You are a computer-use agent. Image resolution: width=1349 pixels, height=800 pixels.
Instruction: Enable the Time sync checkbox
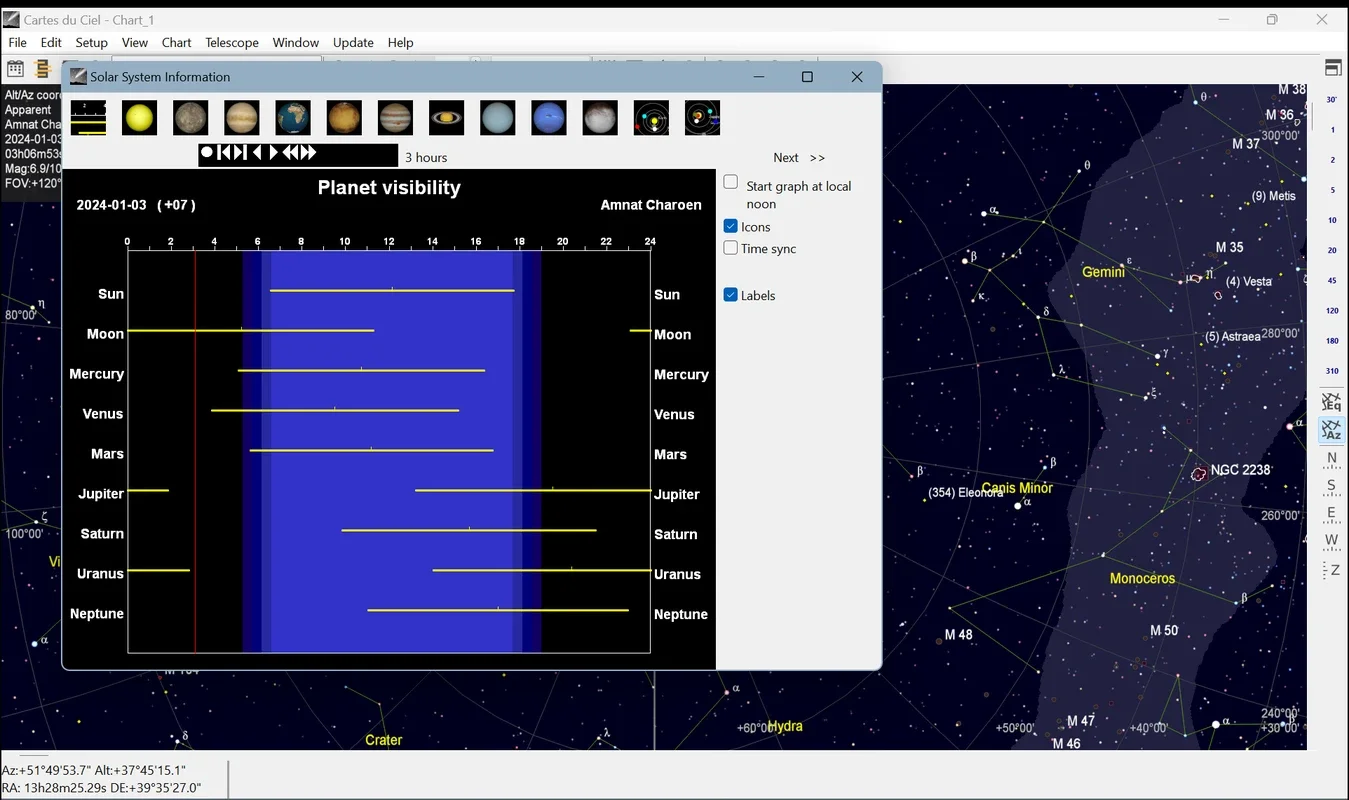731,248
